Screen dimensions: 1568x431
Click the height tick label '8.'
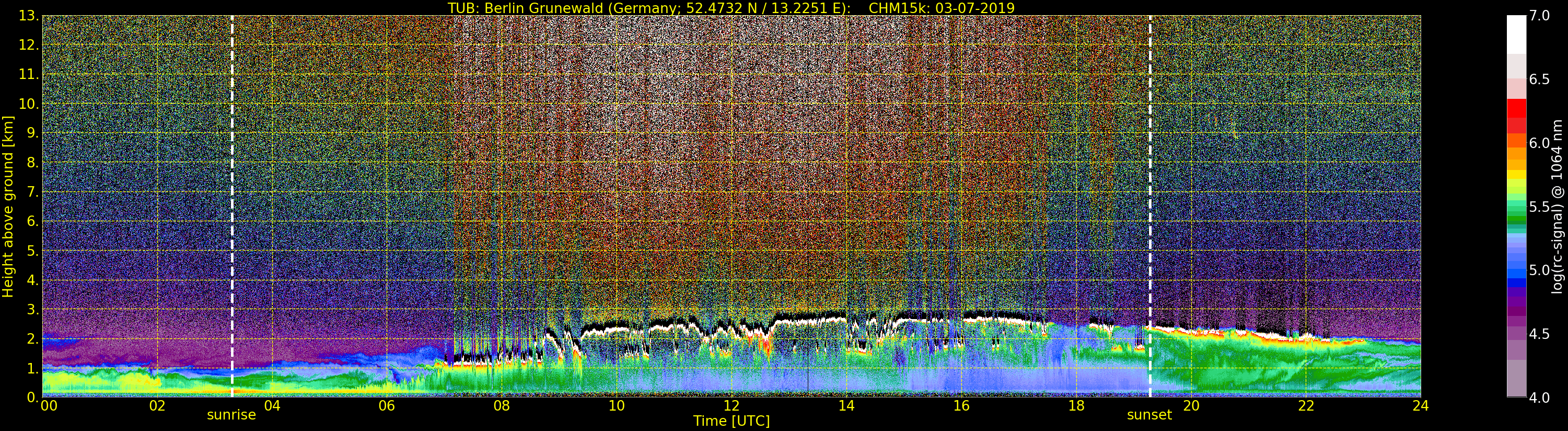[32, 162]
